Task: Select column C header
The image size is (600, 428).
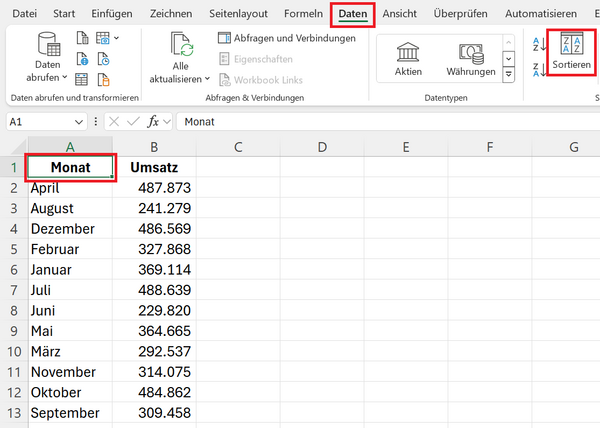Action: [x=238, y=147]
